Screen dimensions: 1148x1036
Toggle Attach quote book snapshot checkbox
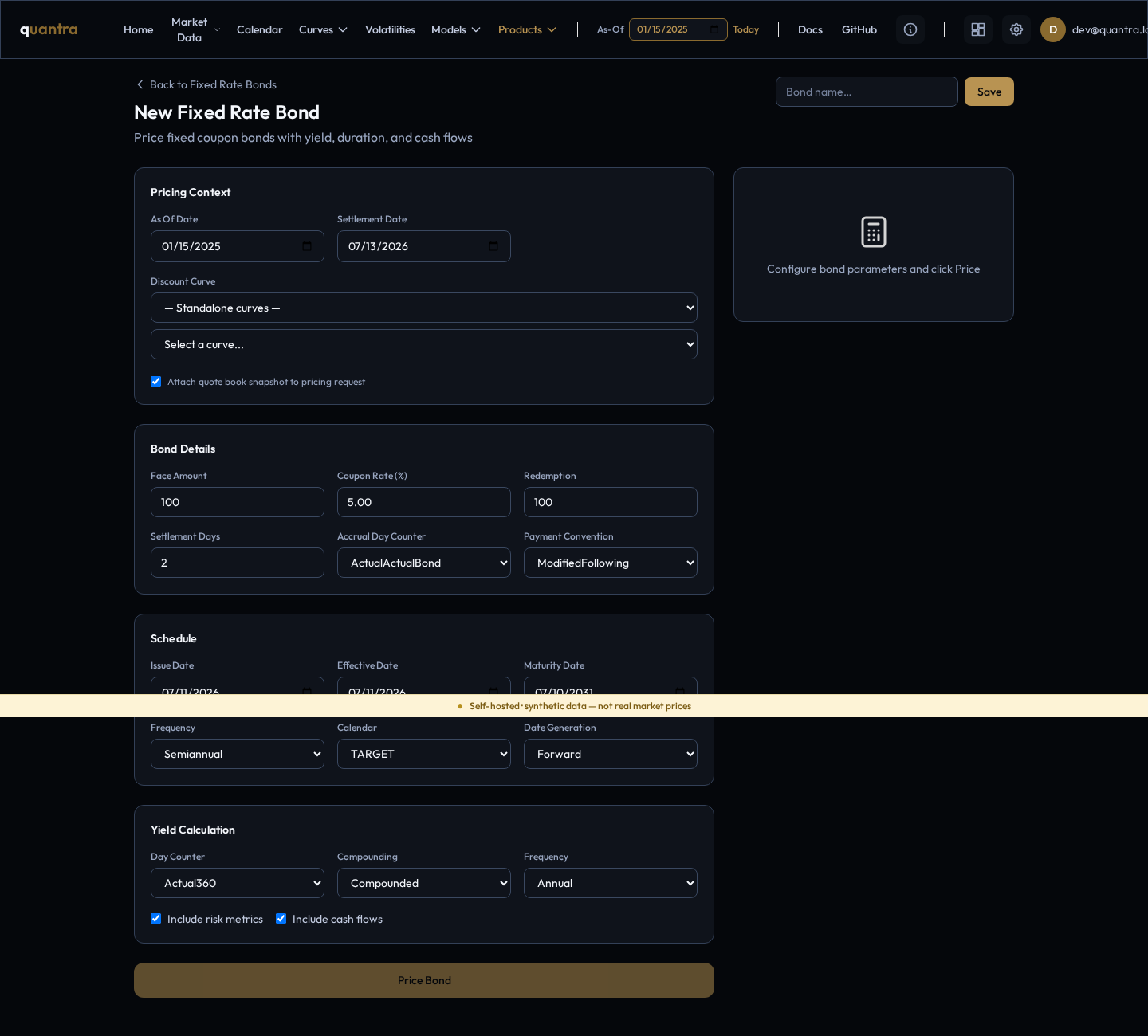tap(156, 382)
